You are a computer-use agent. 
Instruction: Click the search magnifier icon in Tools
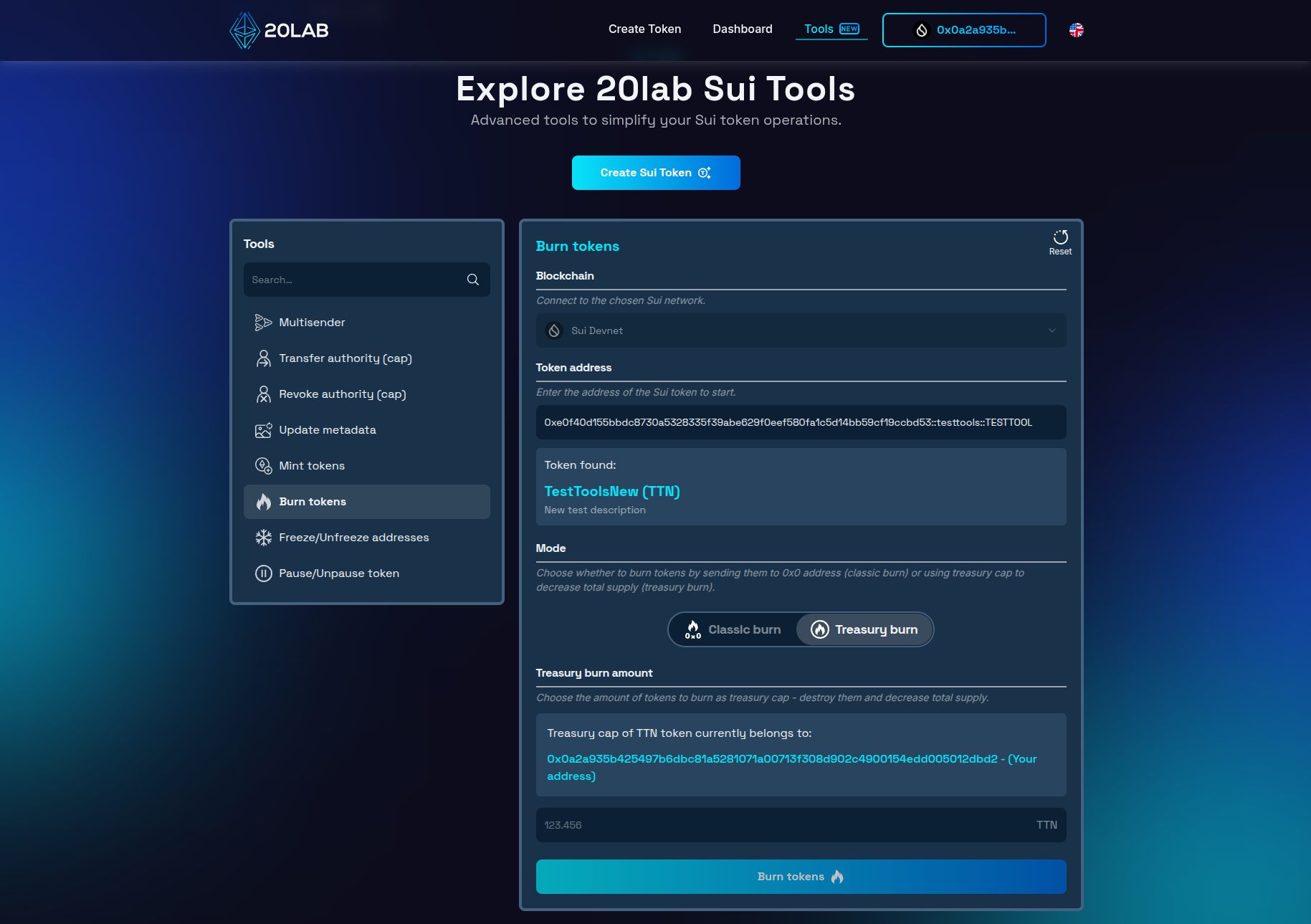(x=473, y=280)
